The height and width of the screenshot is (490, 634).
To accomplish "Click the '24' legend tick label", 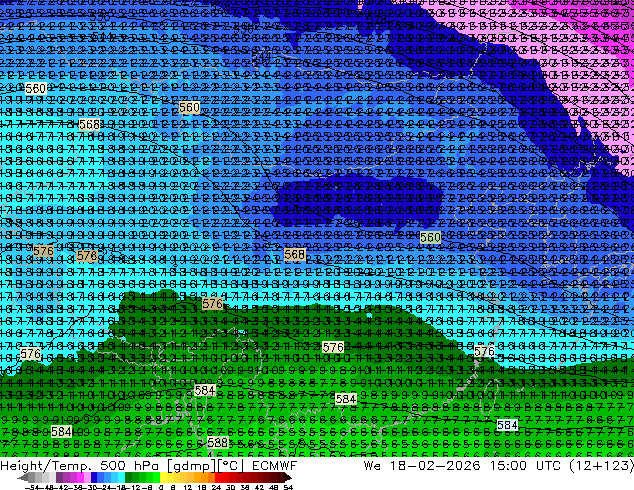I will [216, 488].
